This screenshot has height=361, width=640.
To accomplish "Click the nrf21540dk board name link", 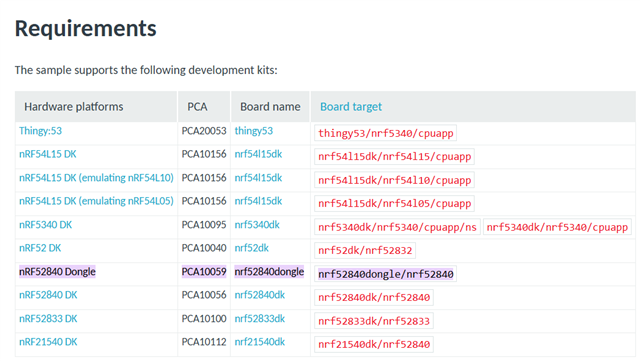I will 260,342.
